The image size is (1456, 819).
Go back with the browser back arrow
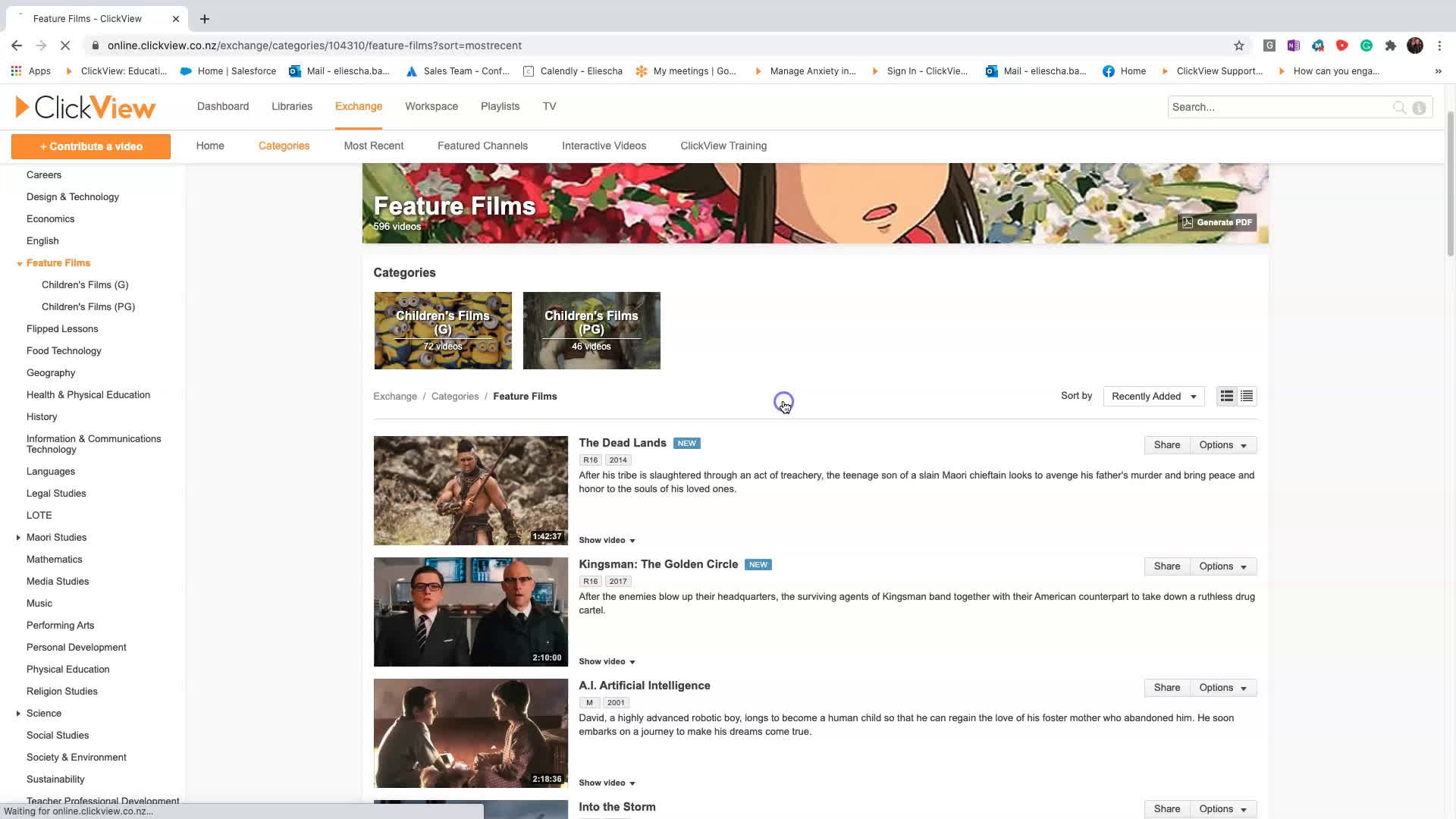point(17,45)
